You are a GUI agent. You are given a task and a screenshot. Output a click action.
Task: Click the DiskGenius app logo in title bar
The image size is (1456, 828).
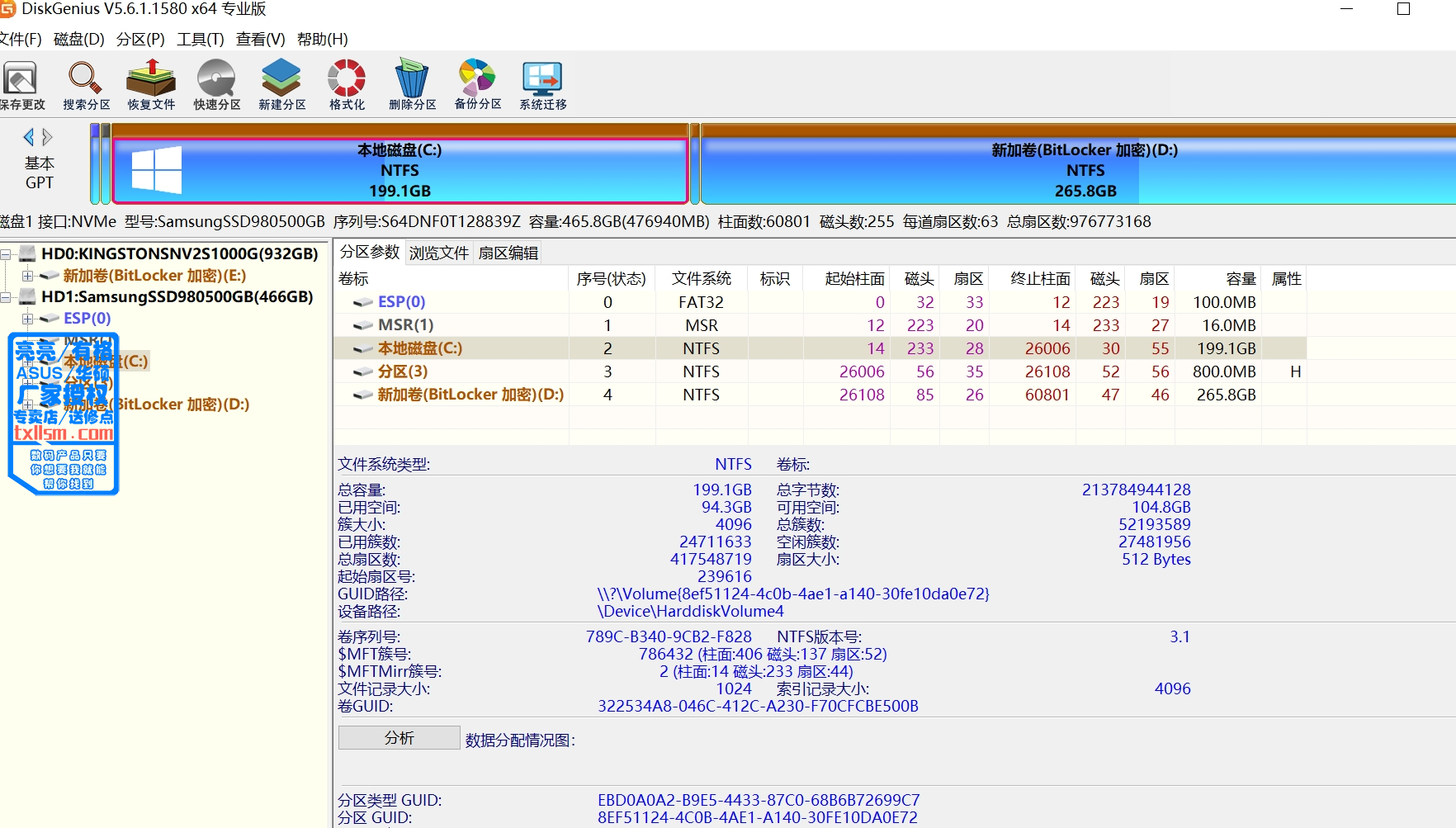pyautogui.click(x=7, y=9)
